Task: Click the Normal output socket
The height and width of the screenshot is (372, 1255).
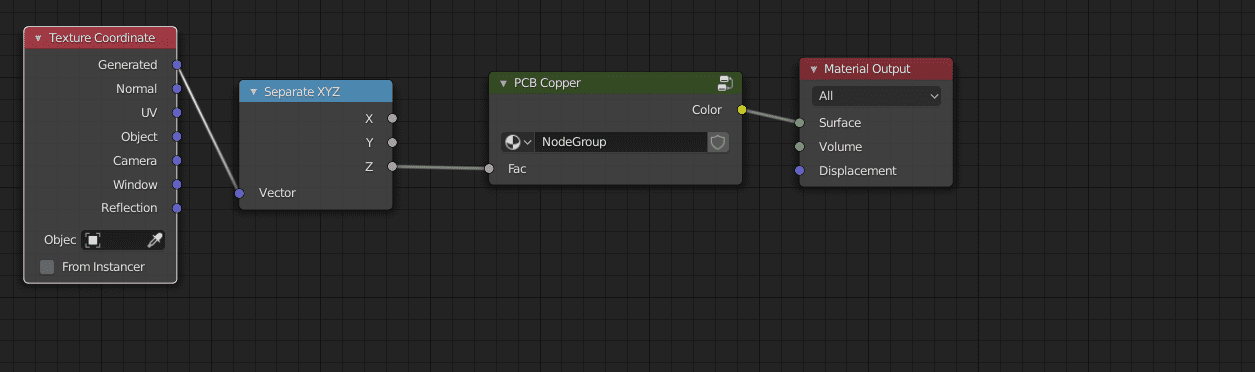Action: click(177, 89)
